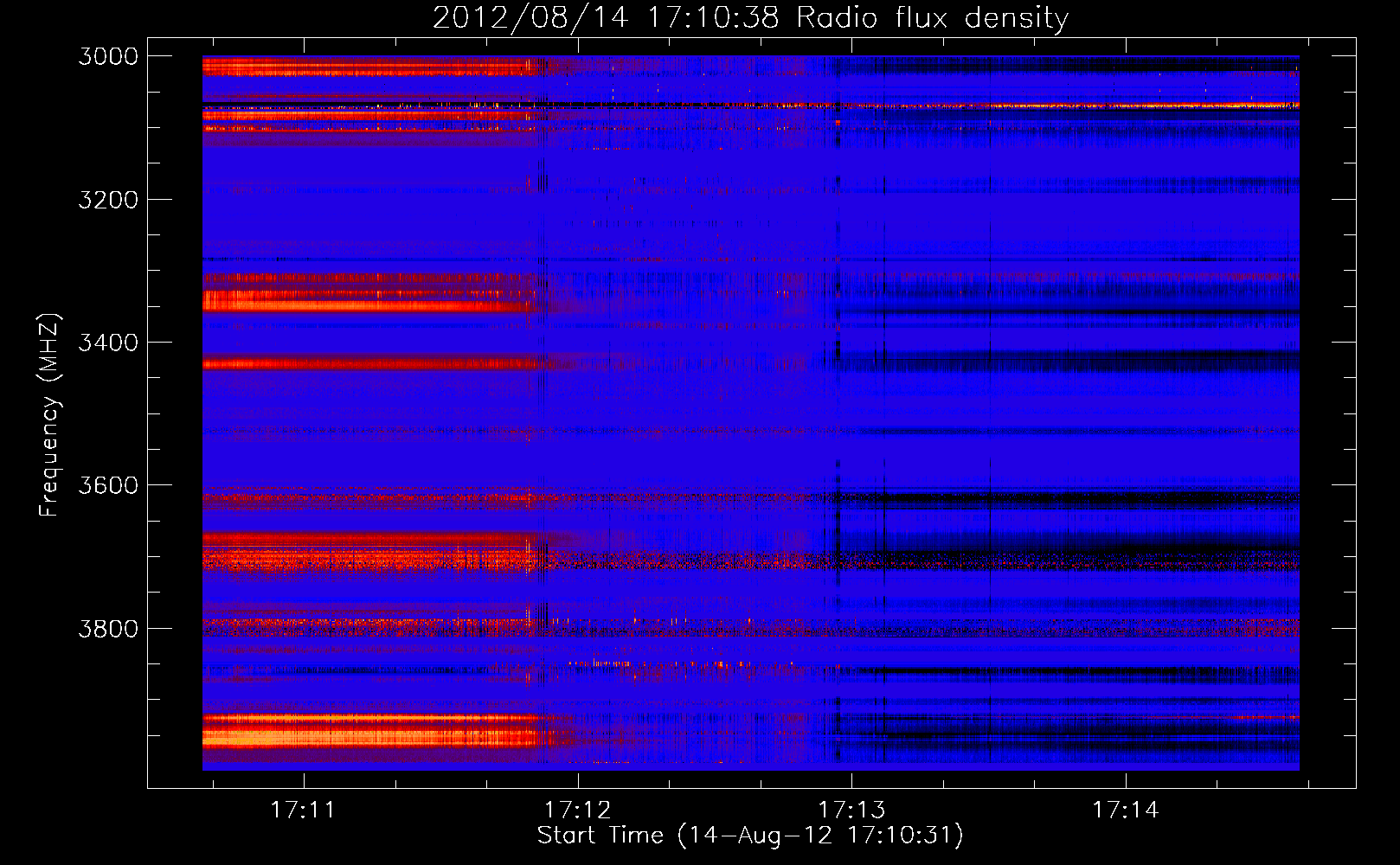This screenshot has width=1400, height=865.
Task: Click the plot title '2012/08/14 17:10:38 Radio flux density'
Action: 750,18
